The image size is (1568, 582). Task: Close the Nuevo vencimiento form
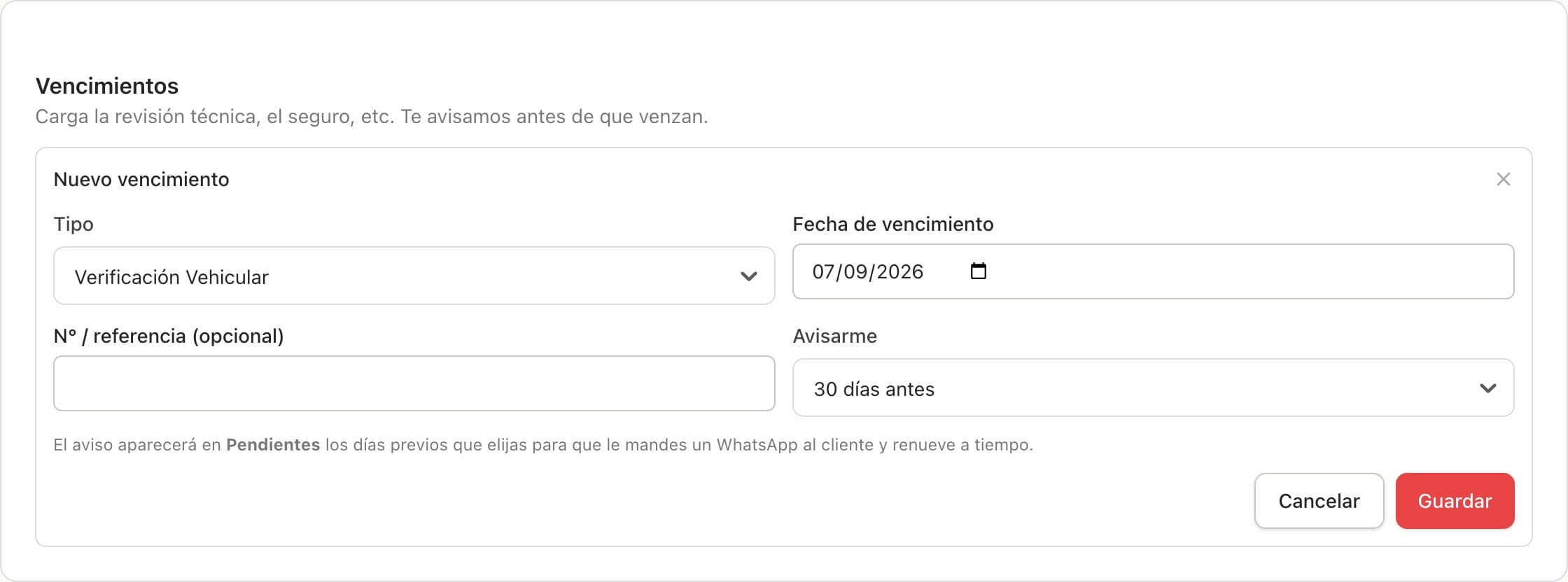1503,179
